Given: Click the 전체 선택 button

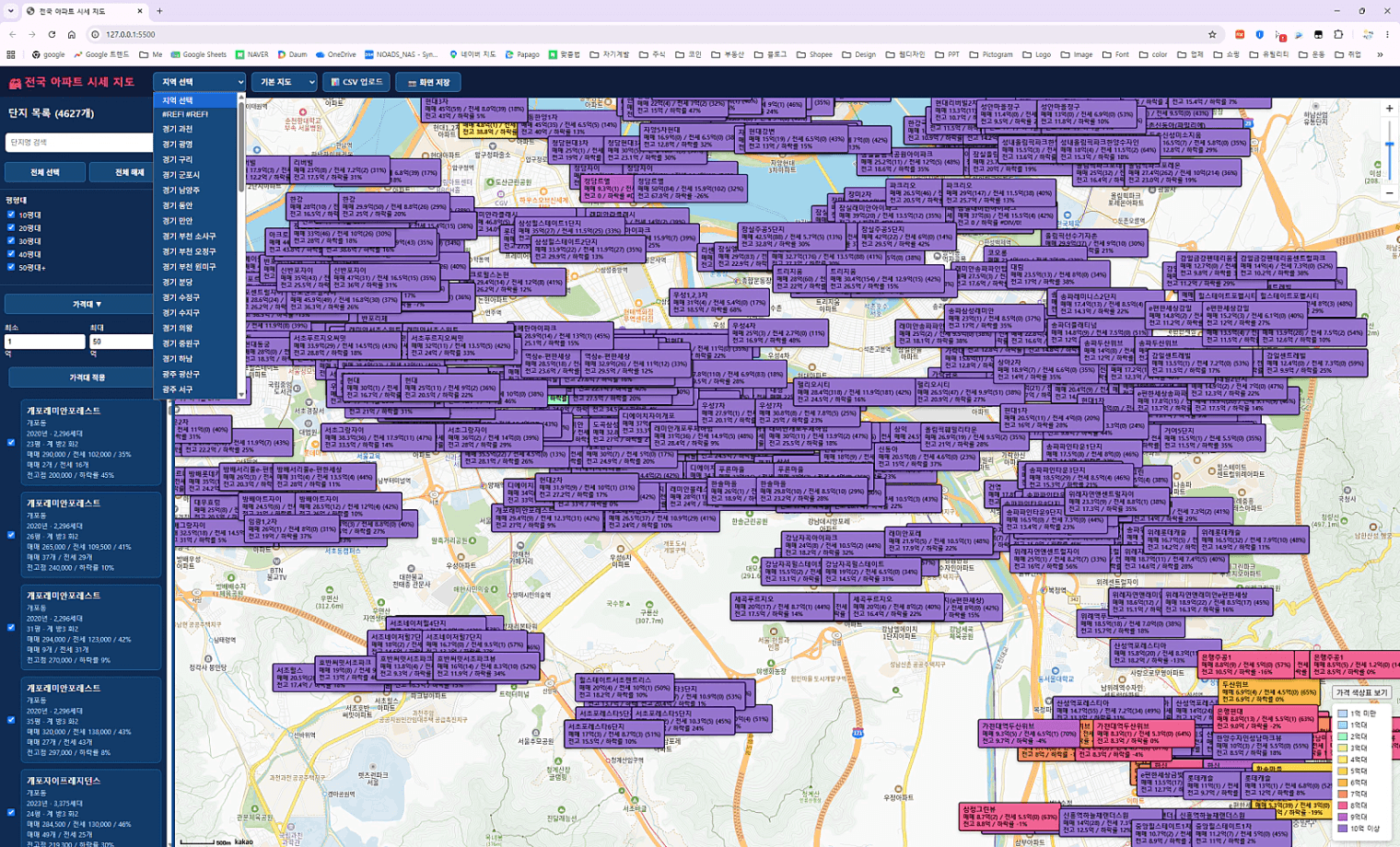Looking at the screenshot, I should point(45,172).
